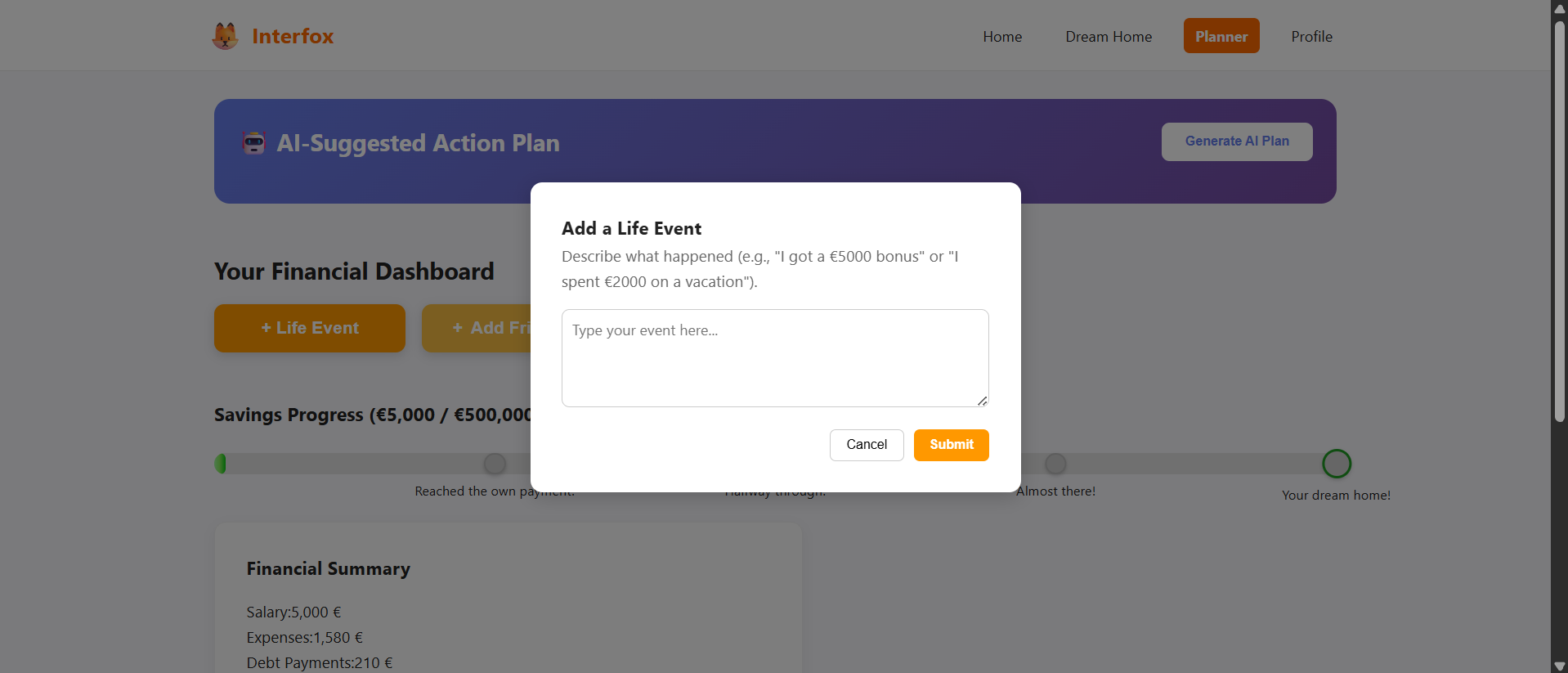Focus the life event text area
The height and width of the screenshot is (673, 1568).
(774, 357)
